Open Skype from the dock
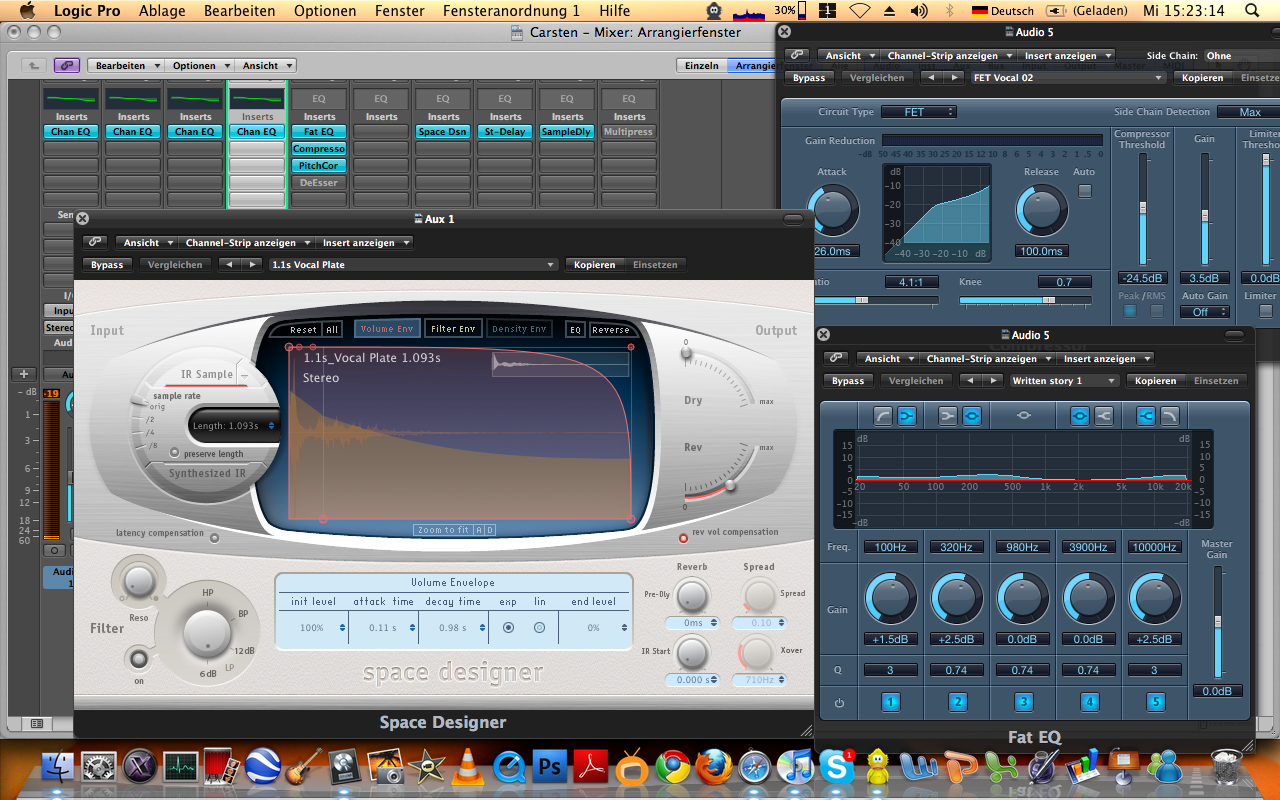 (x=836, y=767)
